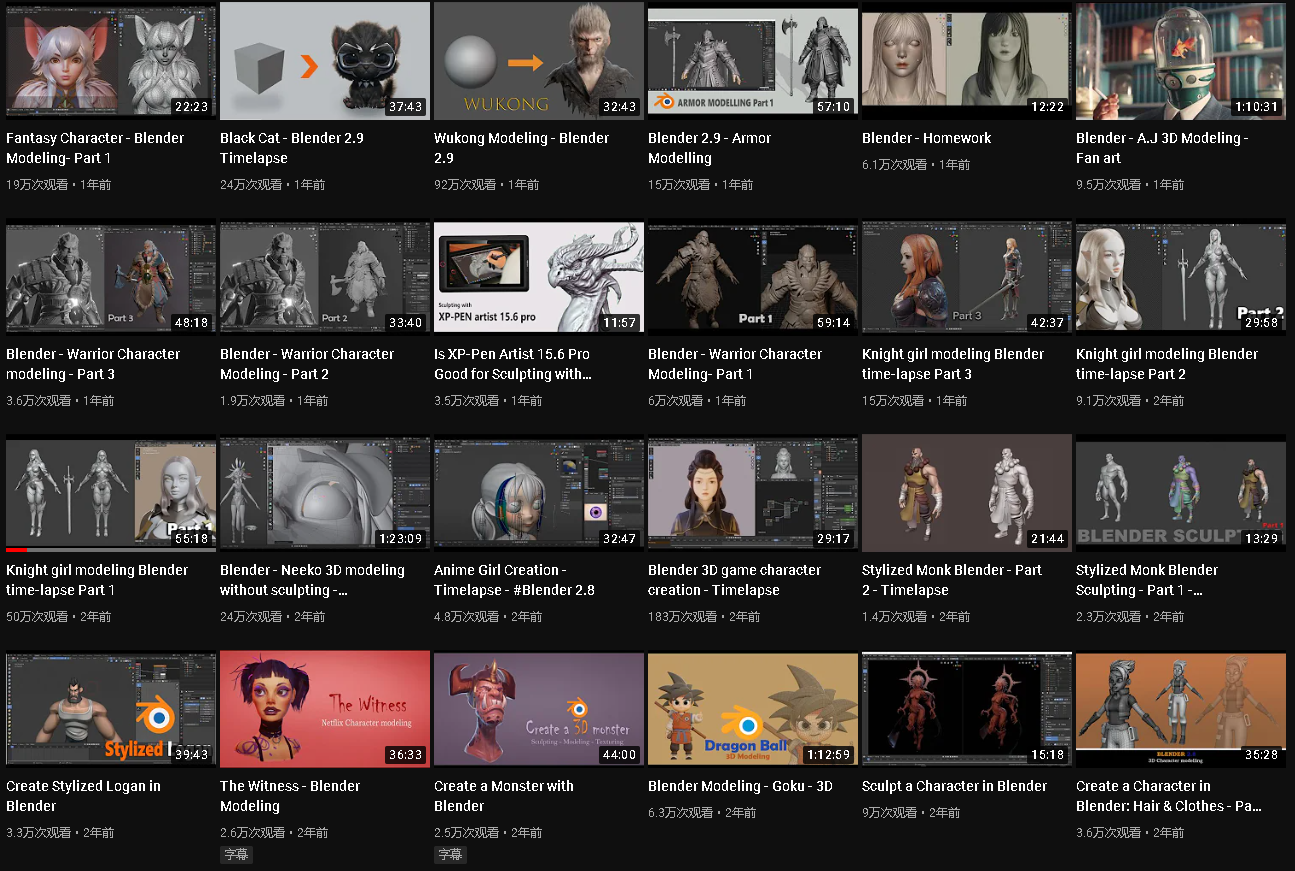Screen dimensions: 1295x871
Task: Open Create a Monster with Blender thumbnail
Action: click(539, 708)
